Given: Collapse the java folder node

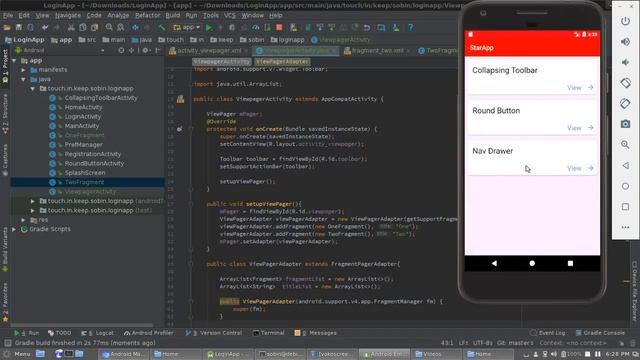Looking at the screenshot, I should pos(23,79).
